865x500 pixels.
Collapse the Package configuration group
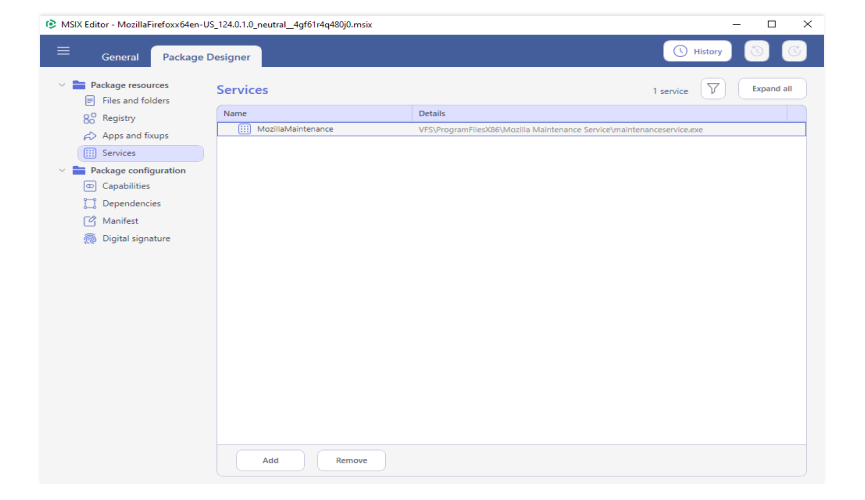pos(62,171)
